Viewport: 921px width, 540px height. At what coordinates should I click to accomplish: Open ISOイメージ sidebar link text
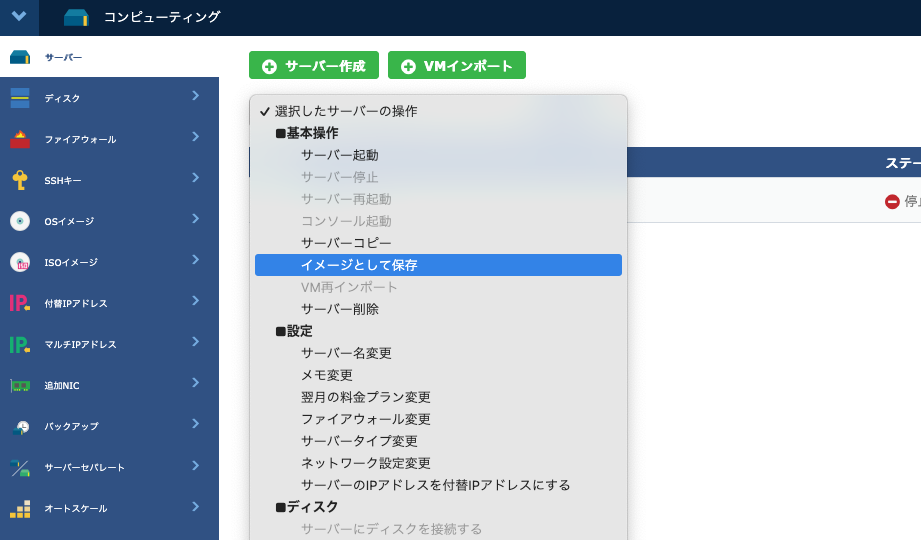[x=71, y=263]
